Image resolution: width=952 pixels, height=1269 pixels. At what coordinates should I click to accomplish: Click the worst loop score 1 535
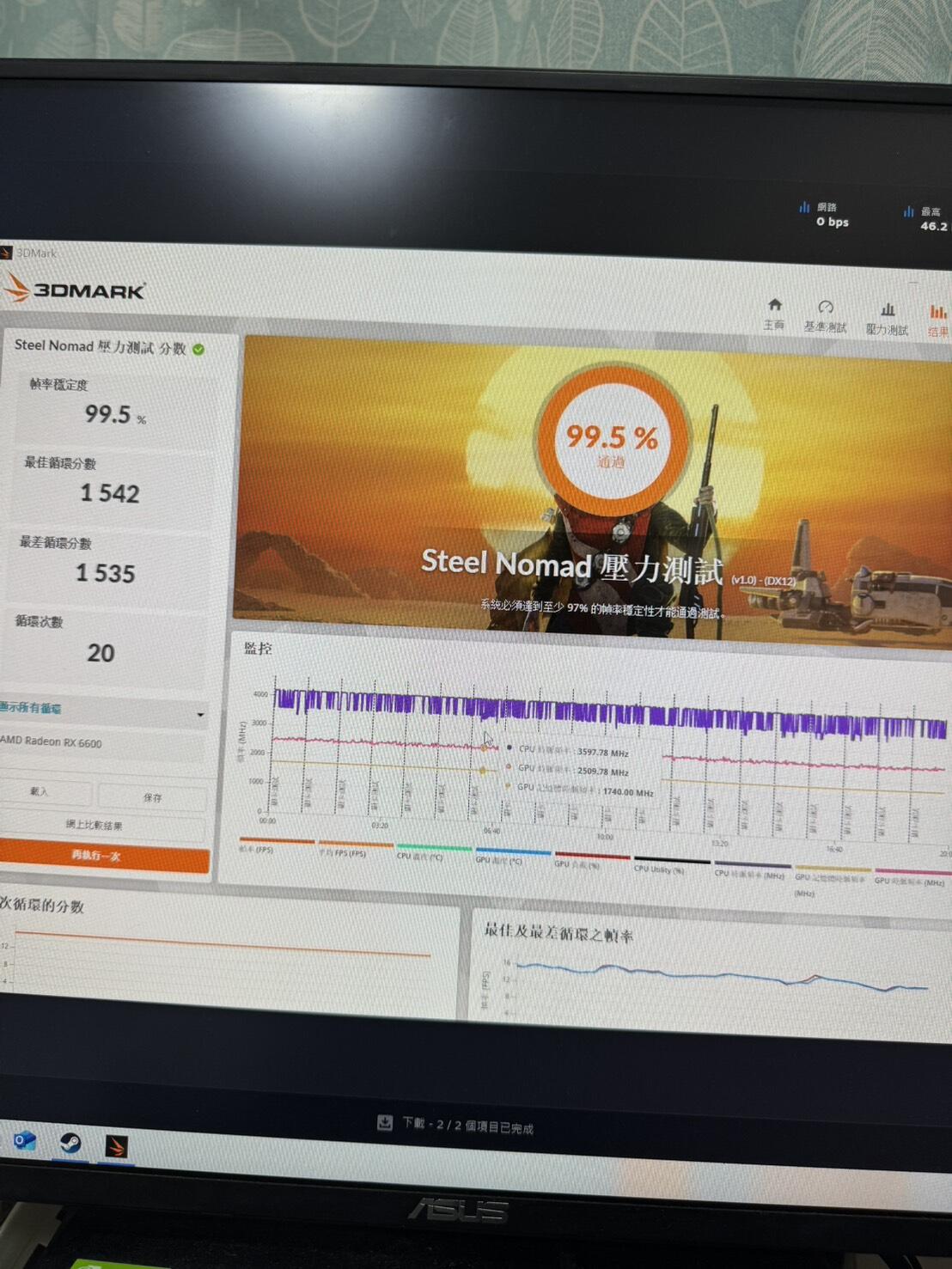(x=106, y=573)
